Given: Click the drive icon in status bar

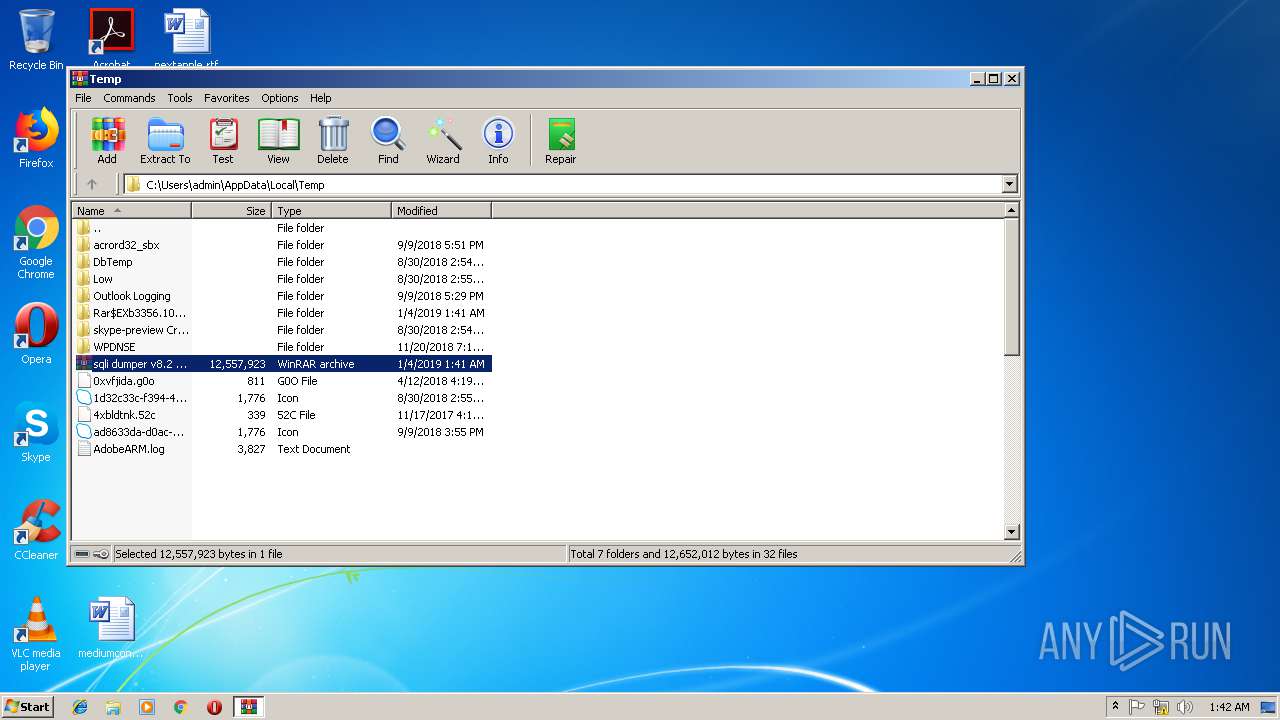Looking at the screenshot, I should tap(82, 554).
